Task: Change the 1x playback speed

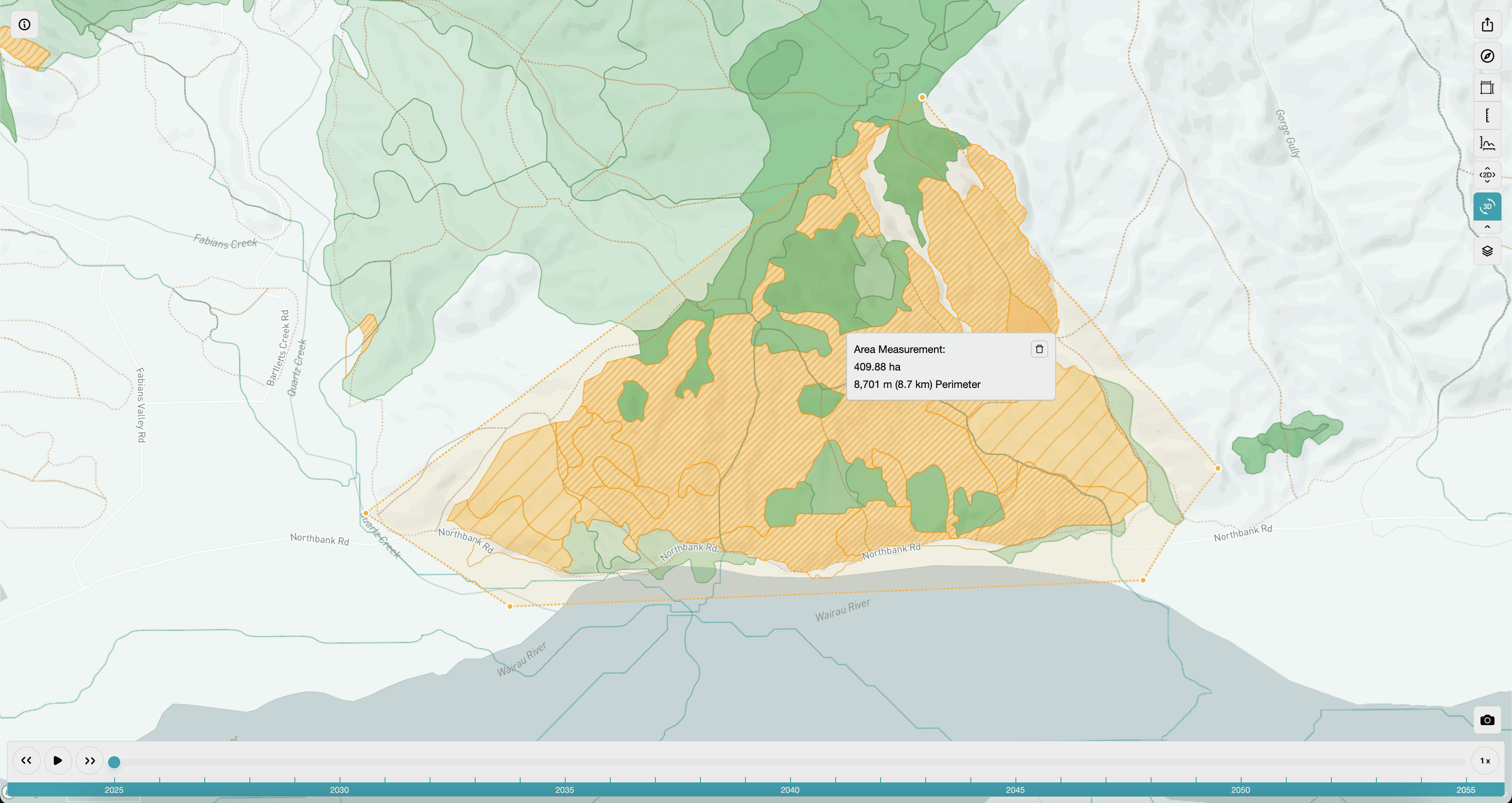Action: (1484, 761)
